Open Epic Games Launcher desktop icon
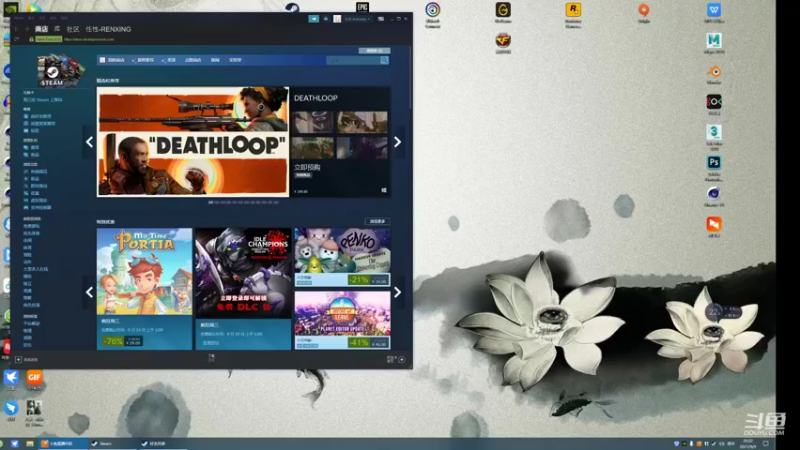The width and height of the screenshot is (800, 450). coord(362,7)
